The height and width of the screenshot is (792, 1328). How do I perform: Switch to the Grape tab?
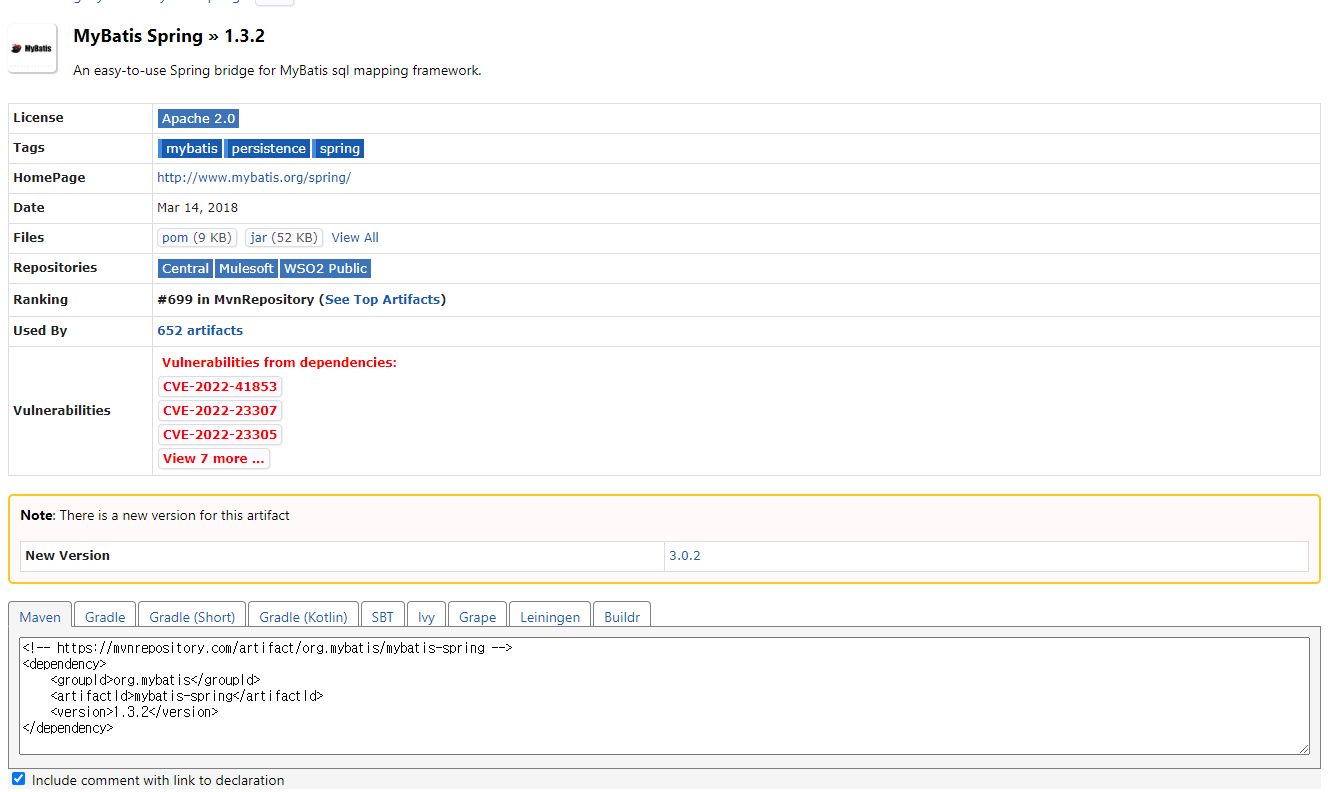478,616
